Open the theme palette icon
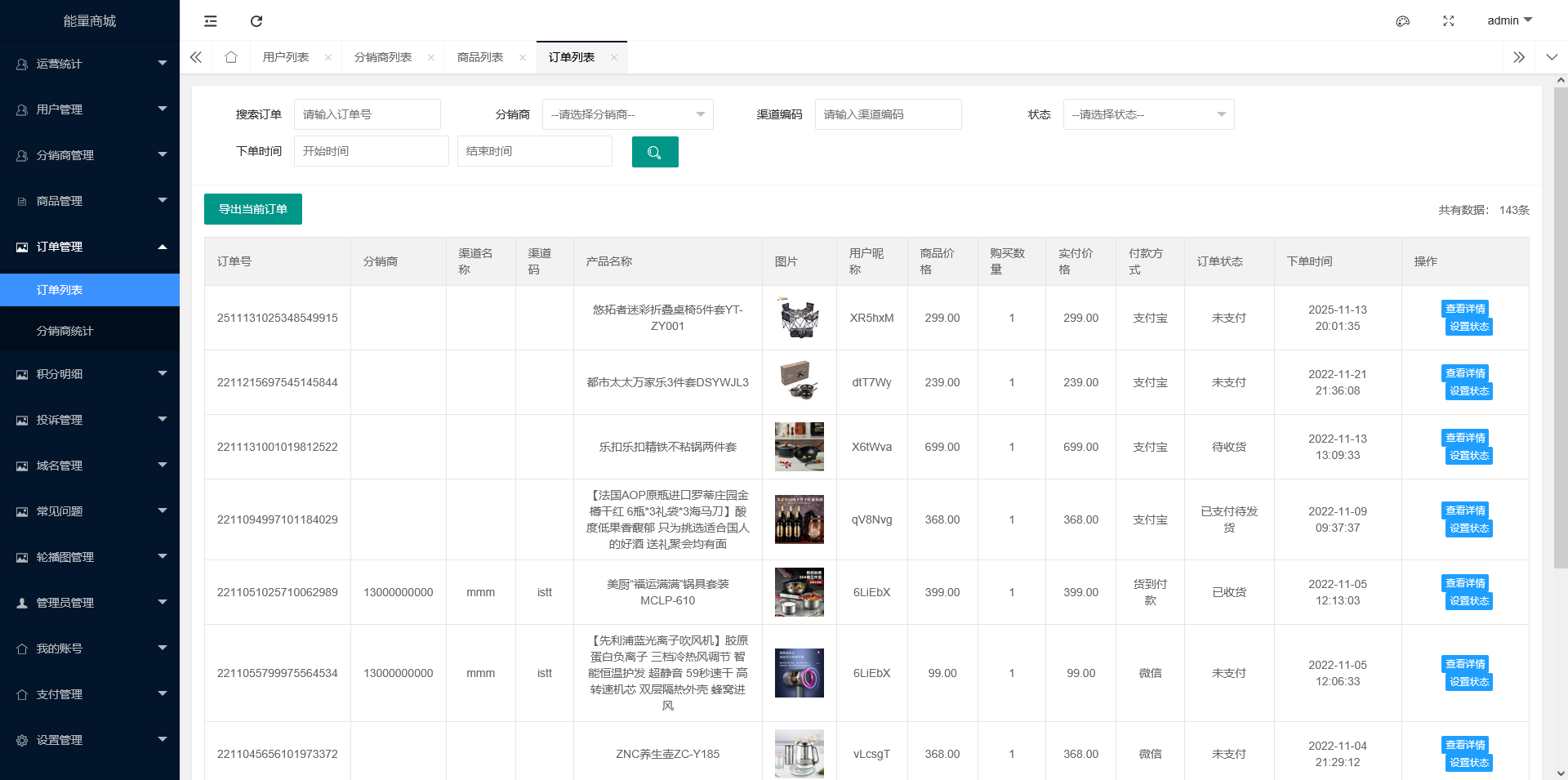Image resolution: width=1568 pixels, height=780 pixels. pos(1403,21)
